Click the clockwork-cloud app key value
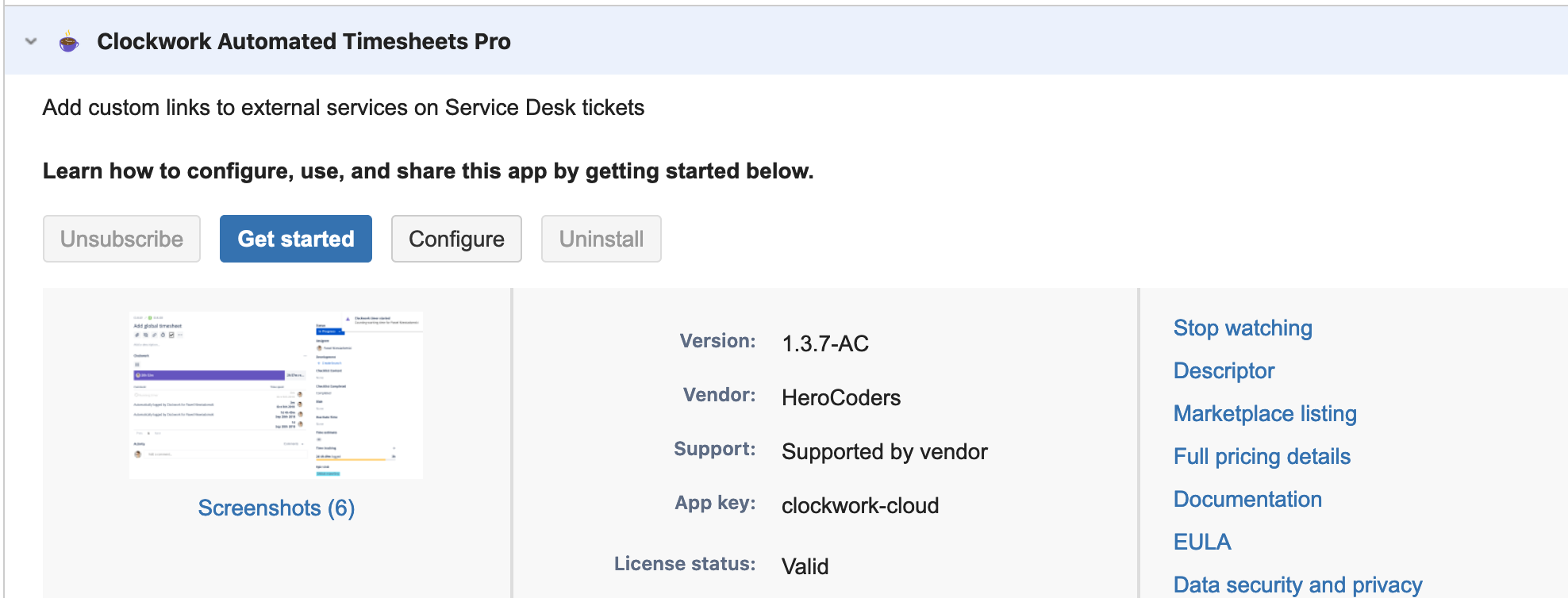Screen dimensions: 1568x598 pos(860,505)
